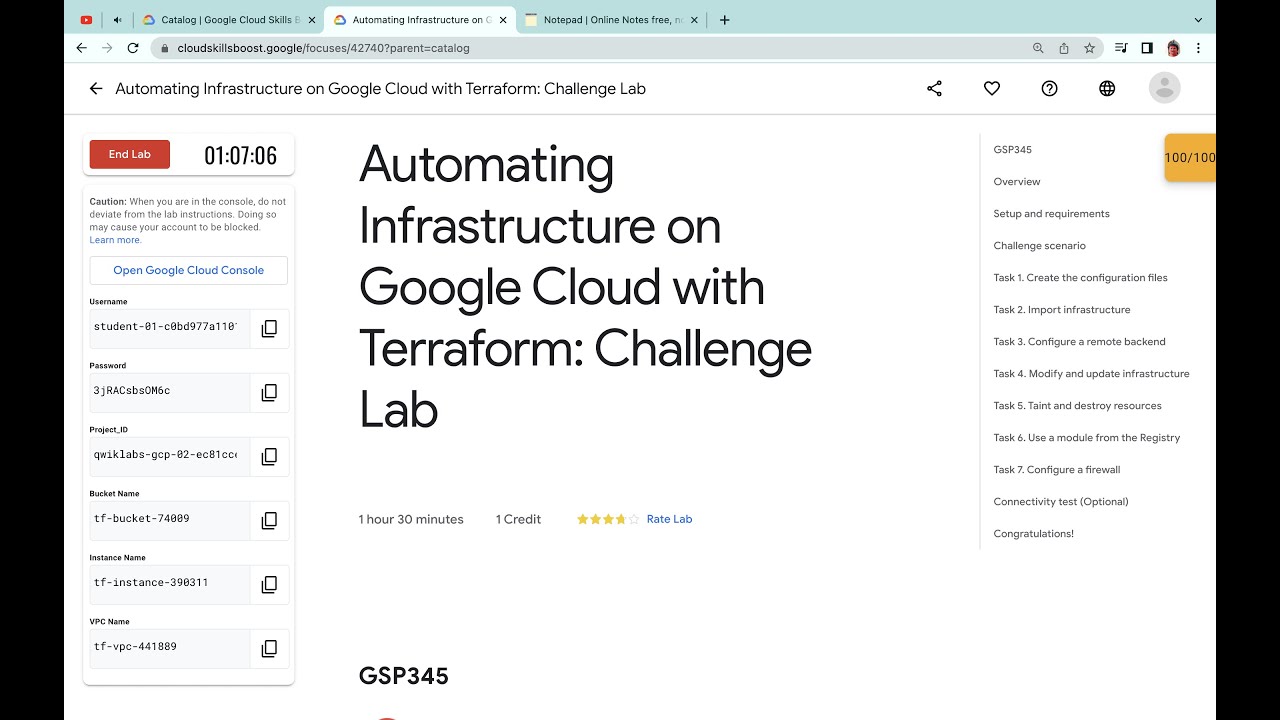Go back in browser history
The image size is (1280, 720).
pos(82,48)
